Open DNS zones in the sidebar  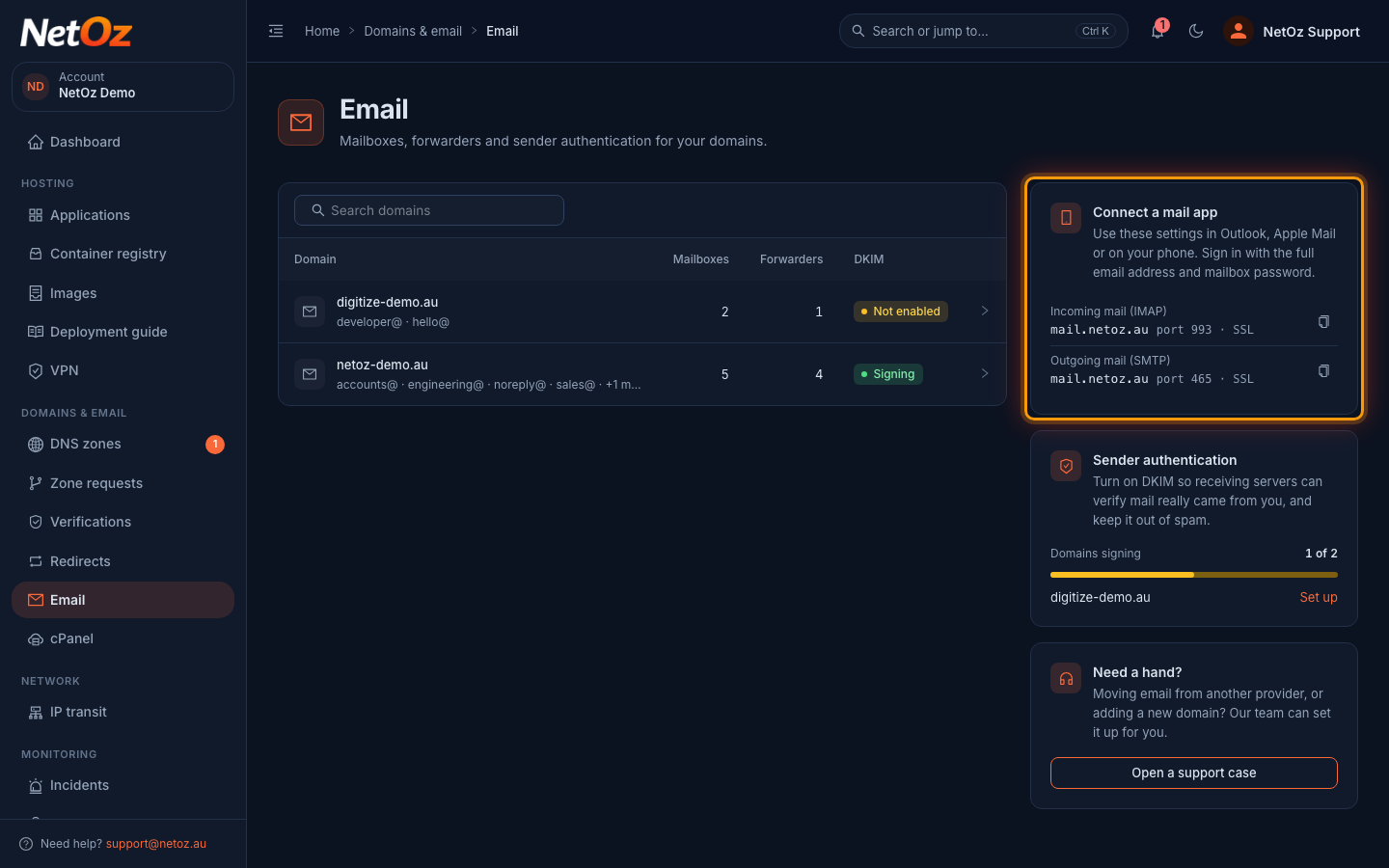point(123,444)
